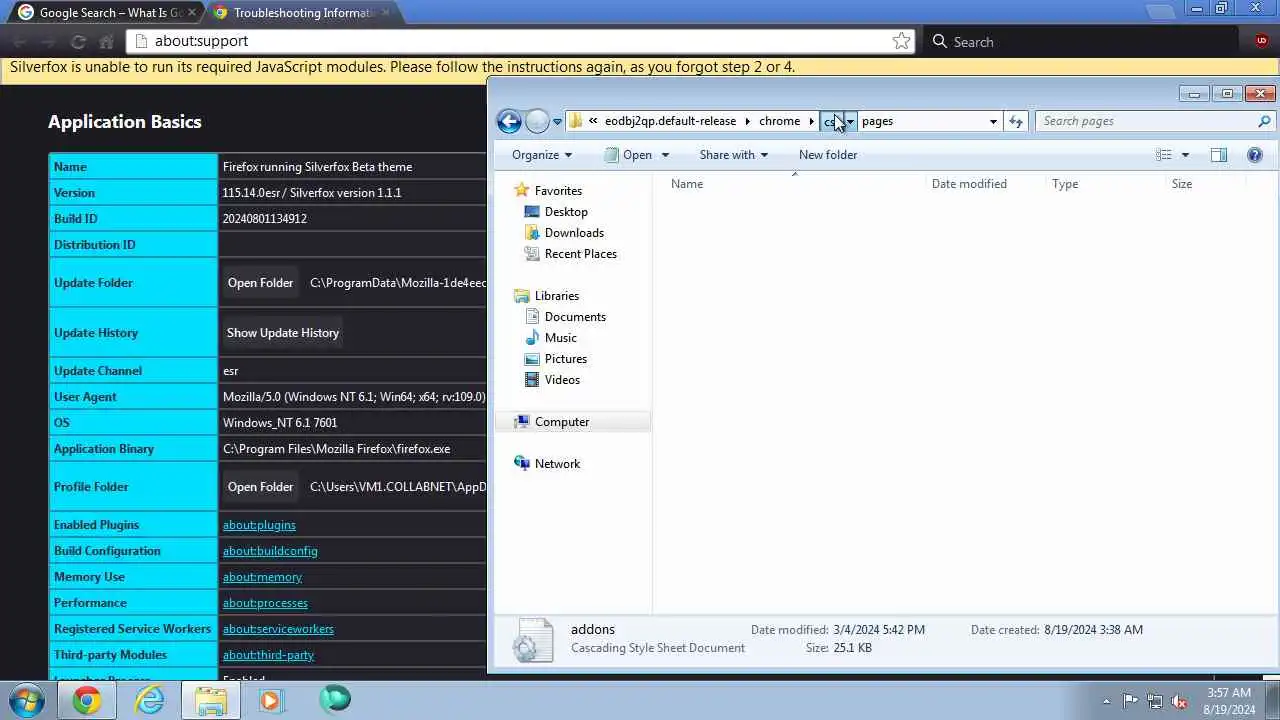Click Open Folder button in Update Folder row
1280x720 pixels.
point(260,283)
